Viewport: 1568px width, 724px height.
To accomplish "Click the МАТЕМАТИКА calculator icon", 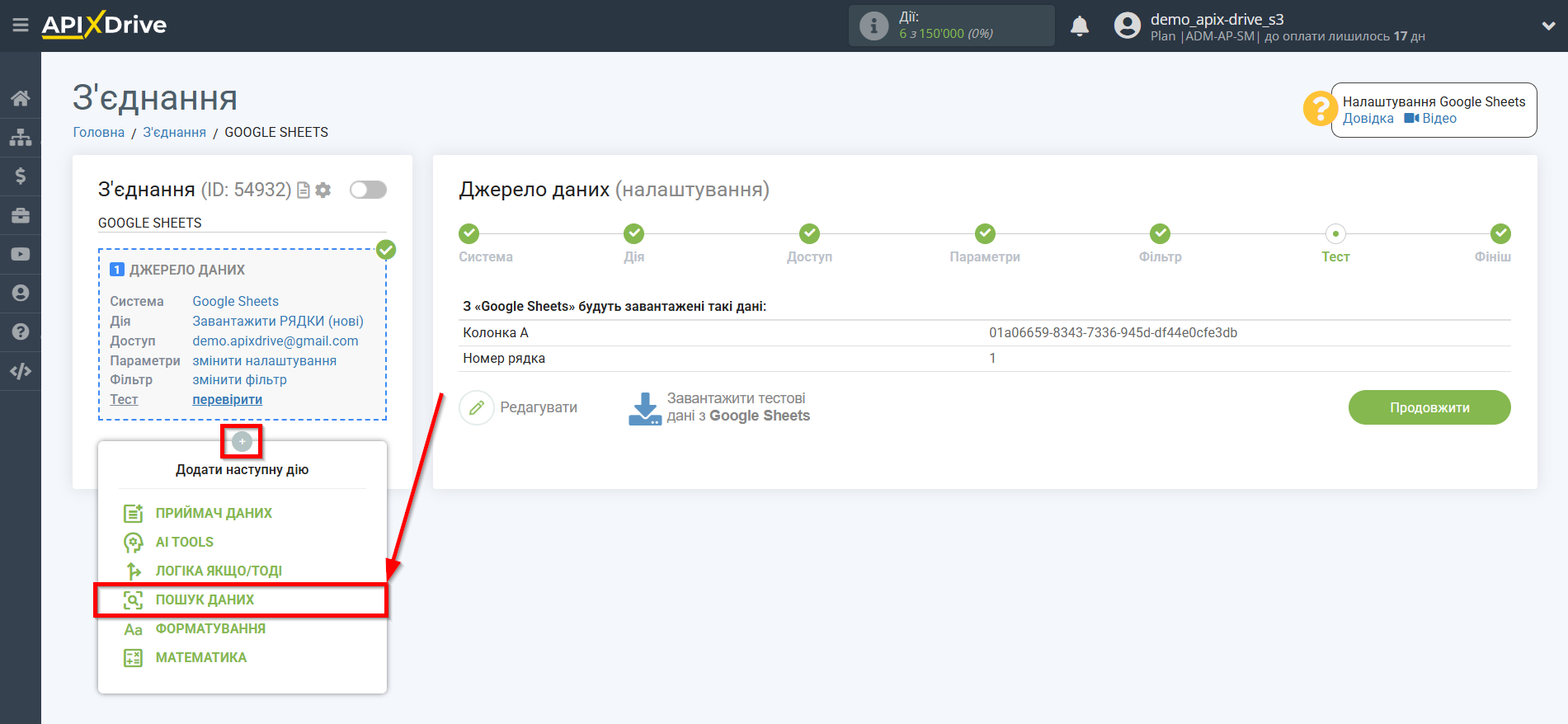I will point(133,658).
